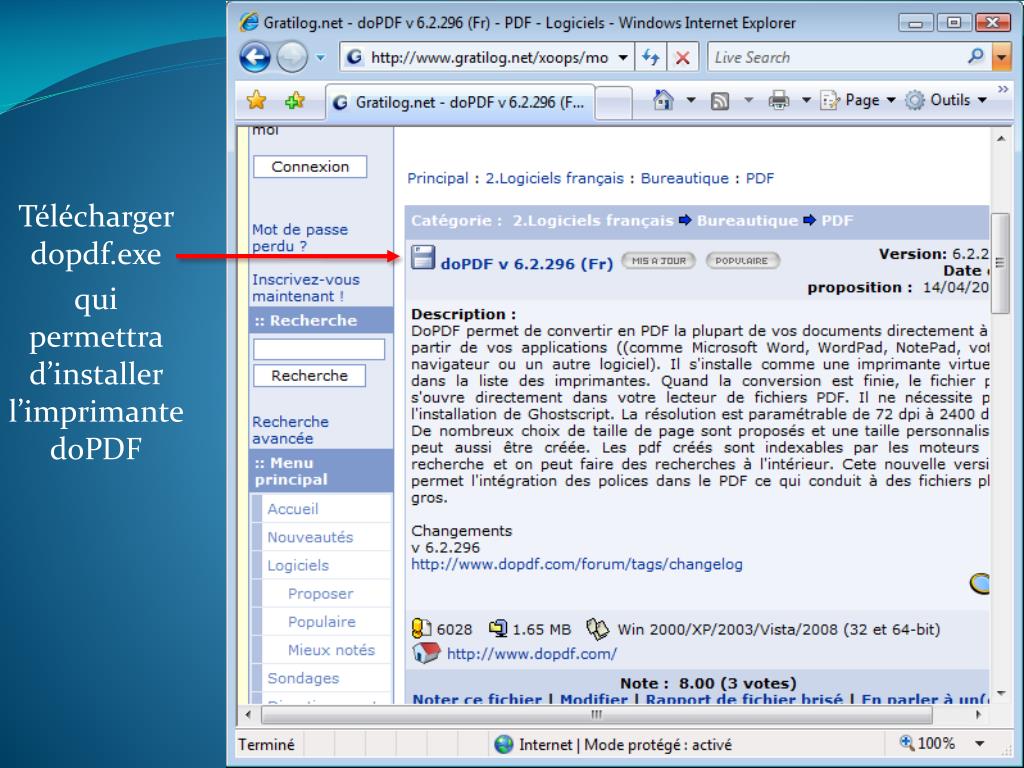
Task: Open Recherche avancée link
Action: tap(290, 430)
